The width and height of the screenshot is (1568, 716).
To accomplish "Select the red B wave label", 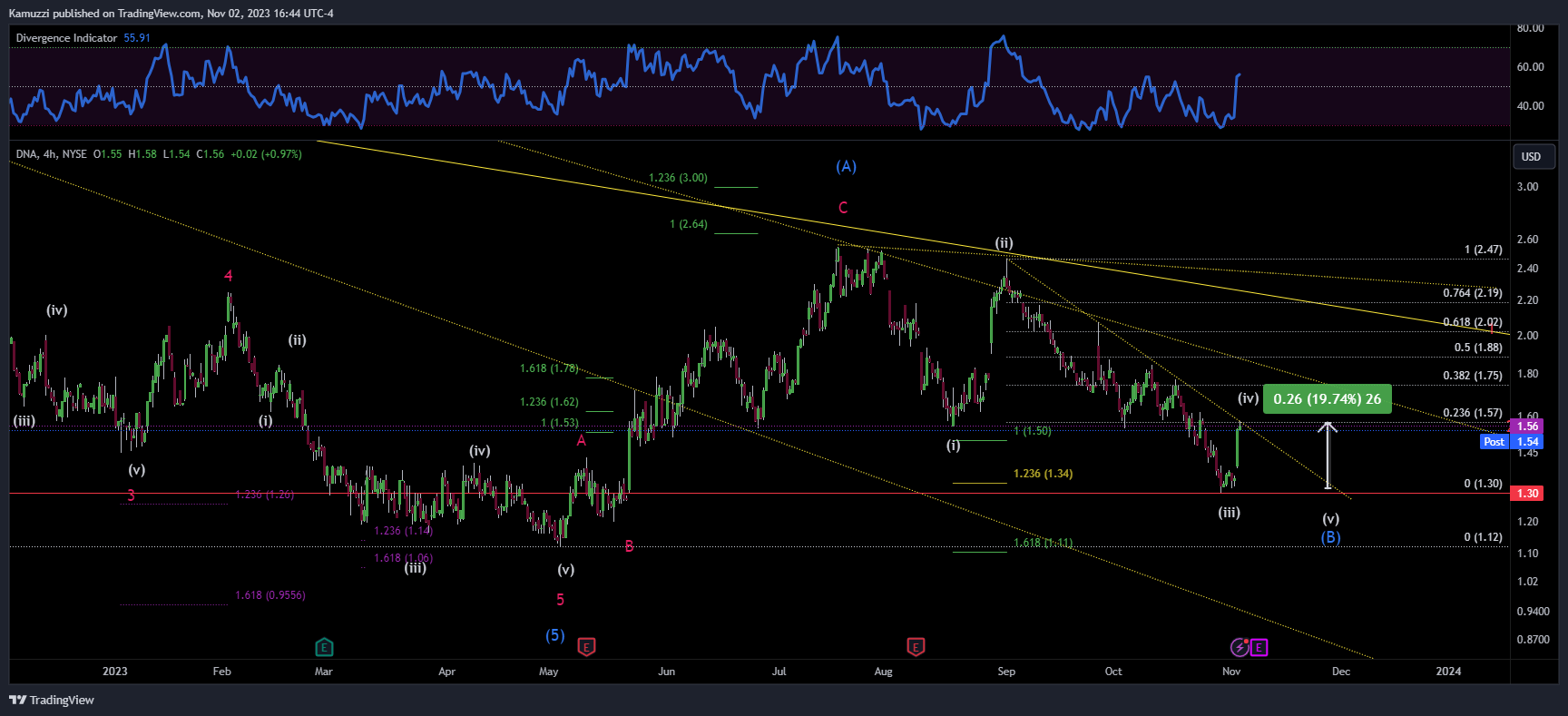I will [x=629, y=546].
